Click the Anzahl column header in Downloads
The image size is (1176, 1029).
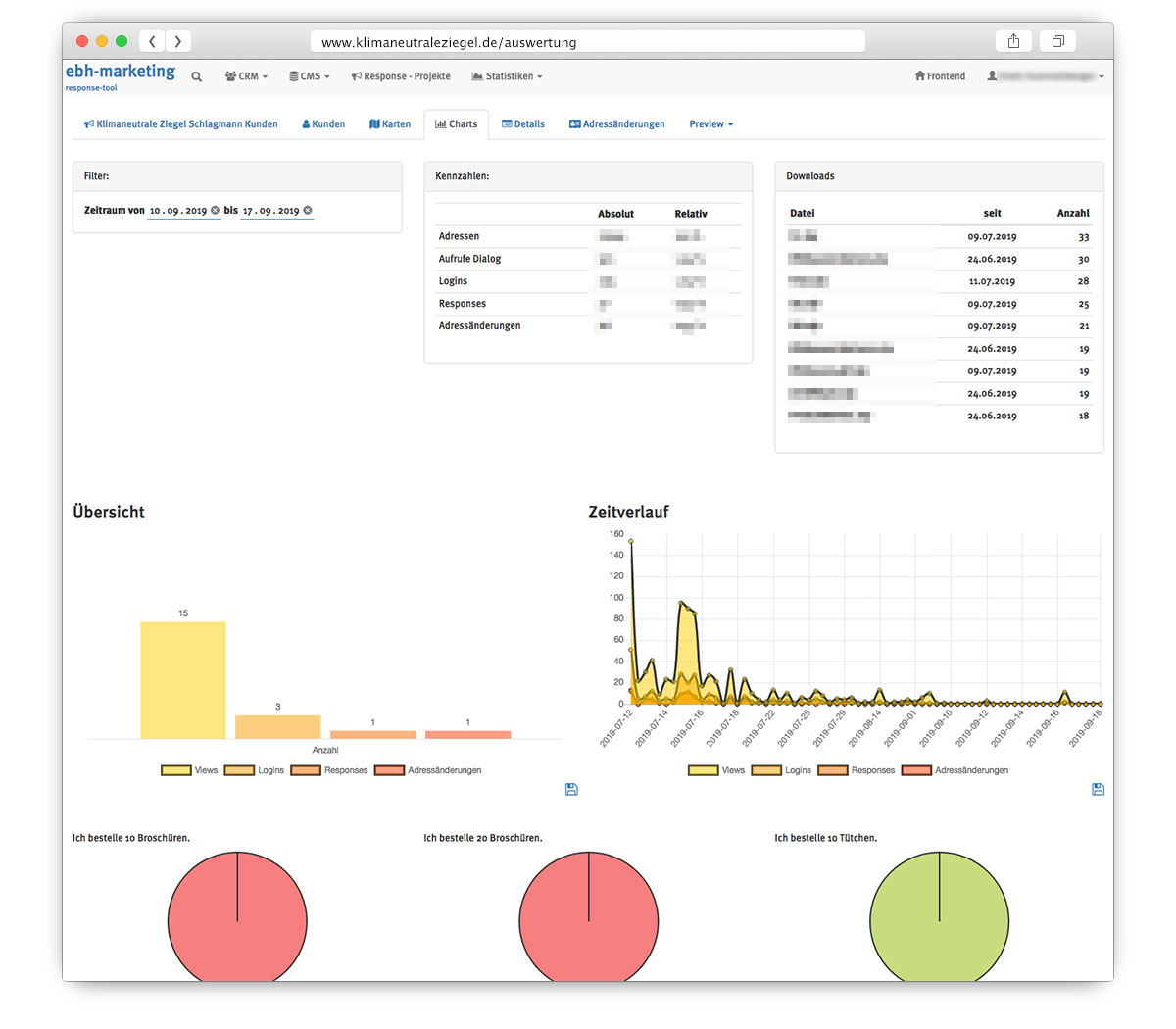click(1073, 213)
